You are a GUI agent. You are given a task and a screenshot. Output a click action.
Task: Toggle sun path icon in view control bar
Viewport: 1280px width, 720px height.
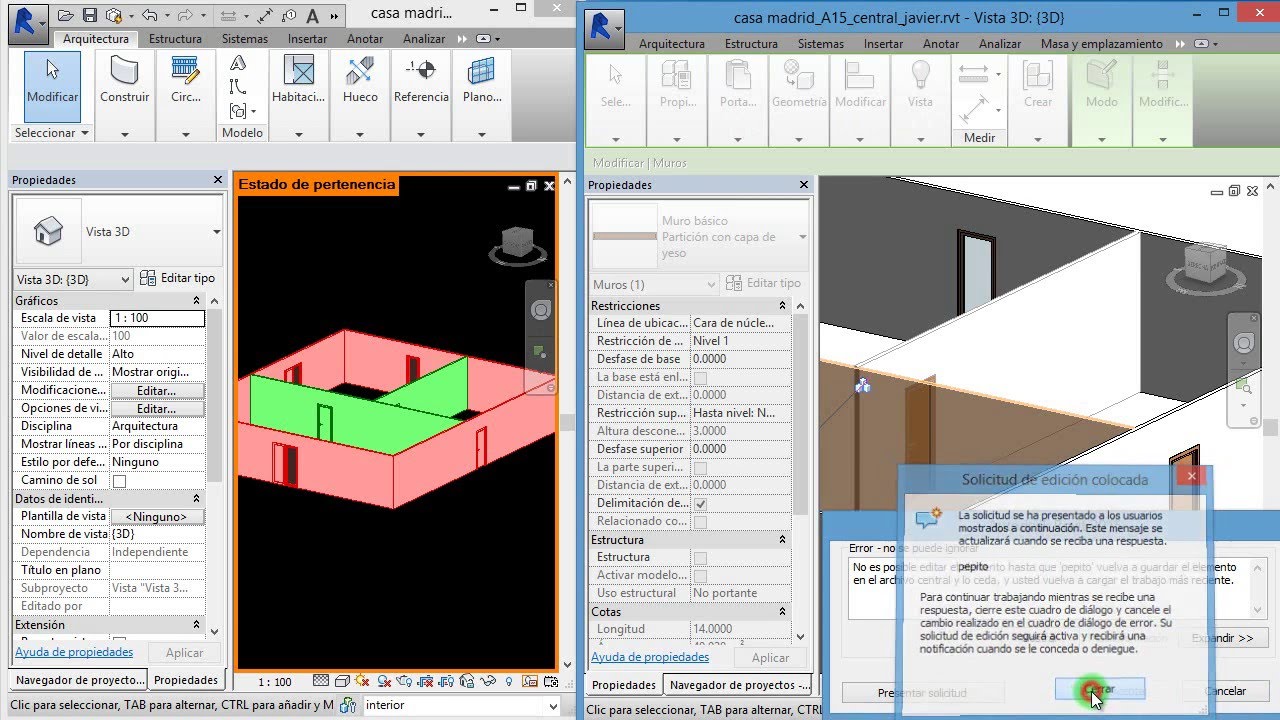[362, 681]
